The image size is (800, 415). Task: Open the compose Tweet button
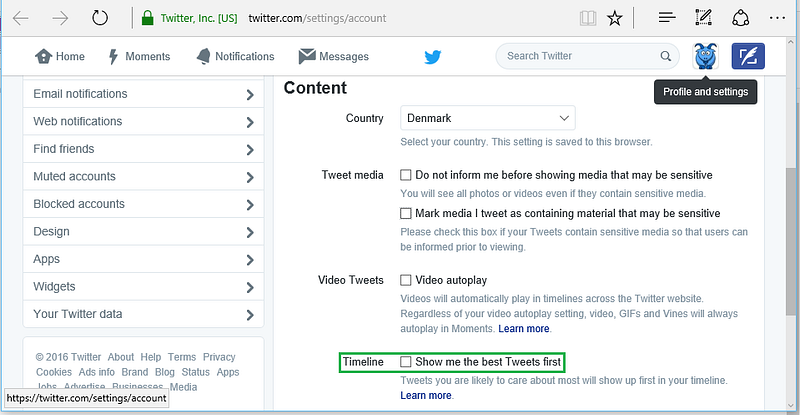point(748,56)
